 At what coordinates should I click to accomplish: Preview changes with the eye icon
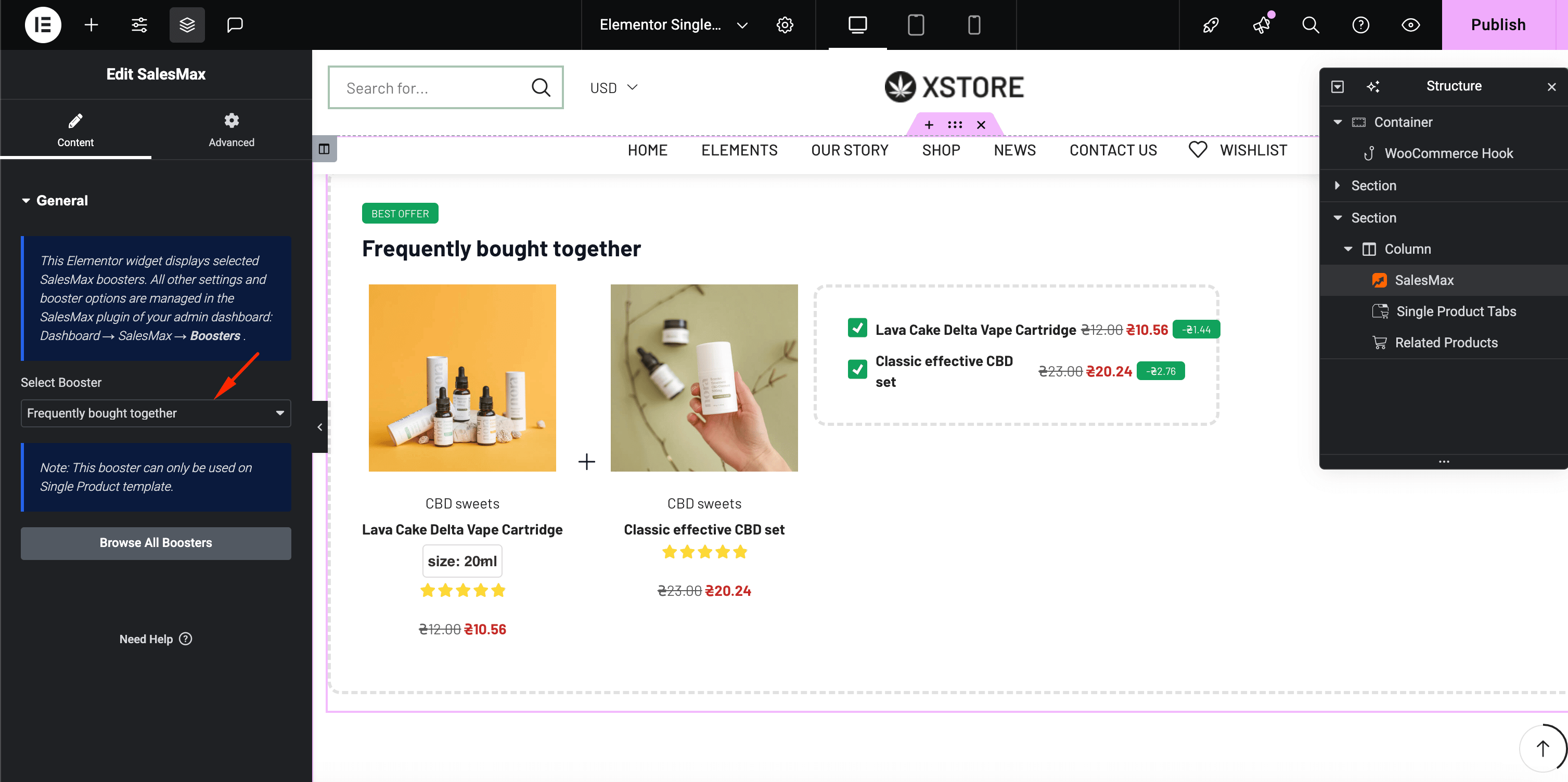point(1410,25)
